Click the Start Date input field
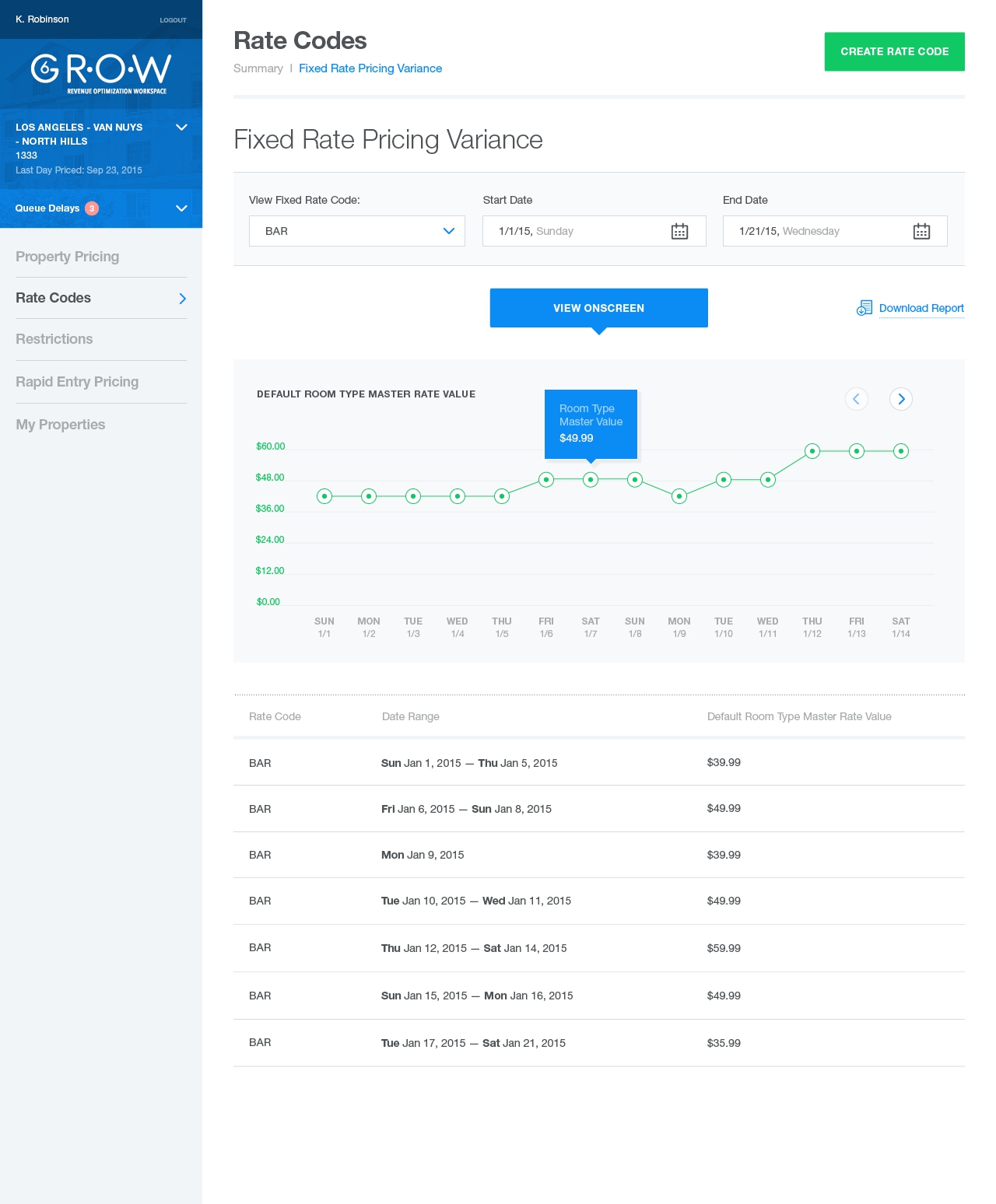The image size is (996, 1204). point(576,231)
